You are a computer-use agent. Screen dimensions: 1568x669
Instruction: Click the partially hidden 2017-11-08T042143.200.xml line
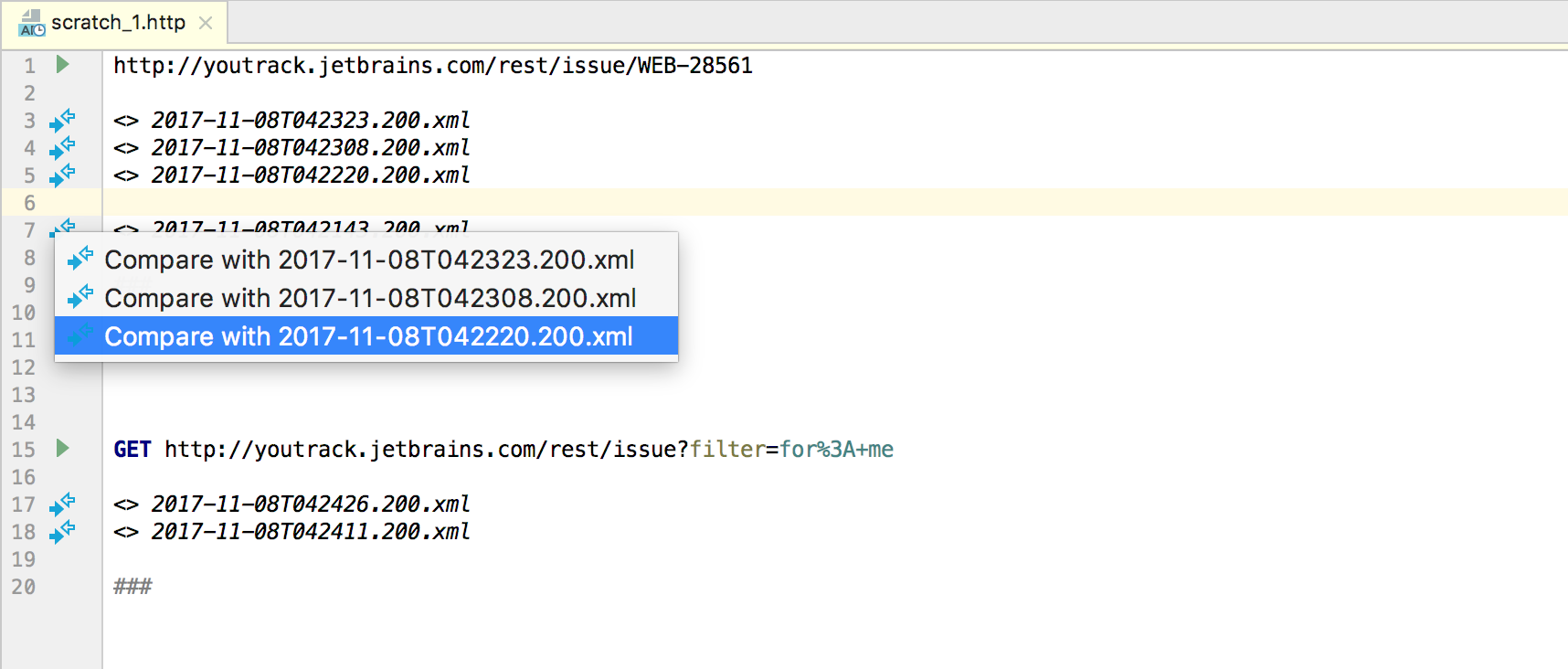tap(311, 226)
